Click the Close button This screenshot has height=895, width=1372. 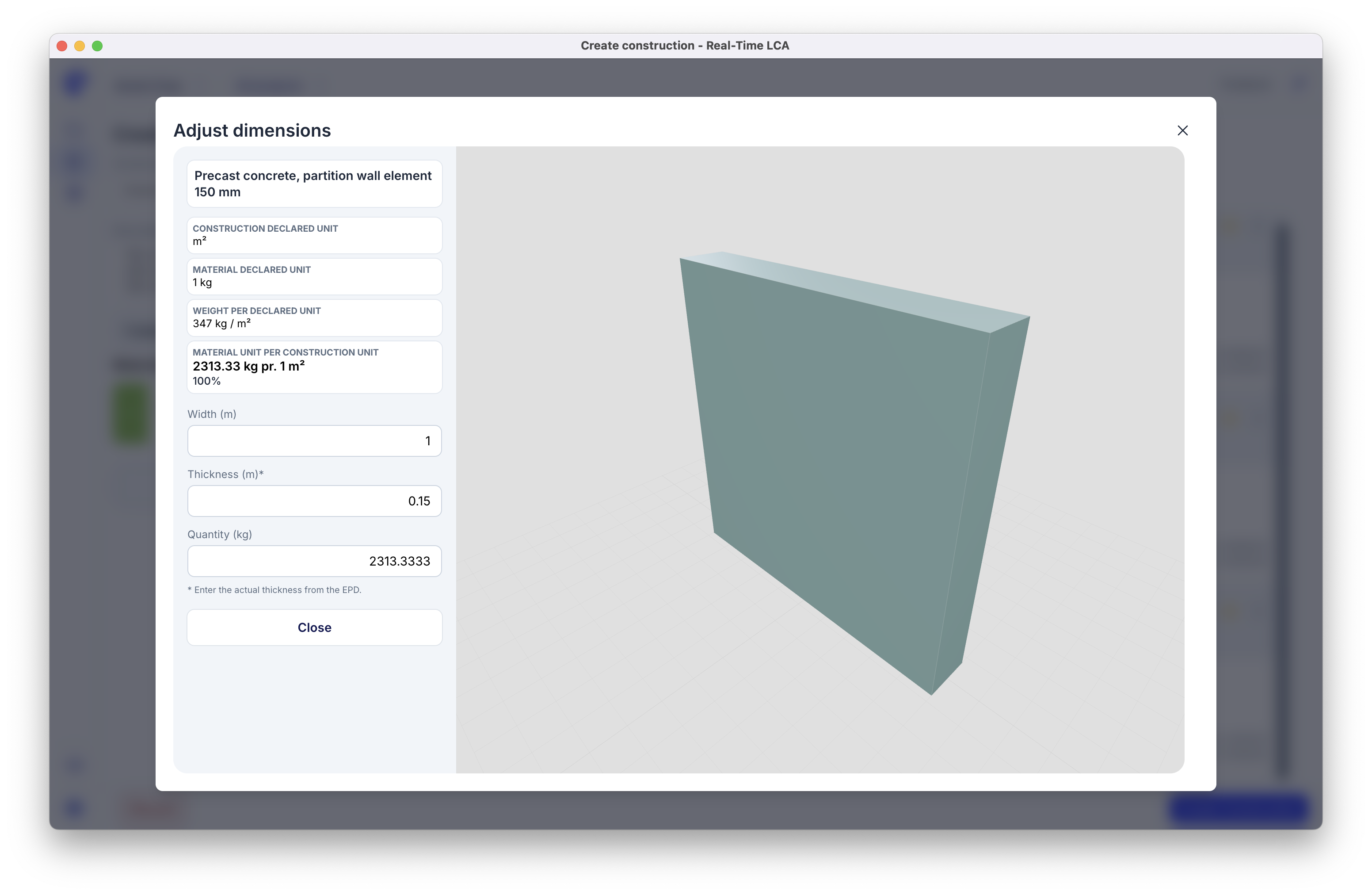click(x=314, y=627)
